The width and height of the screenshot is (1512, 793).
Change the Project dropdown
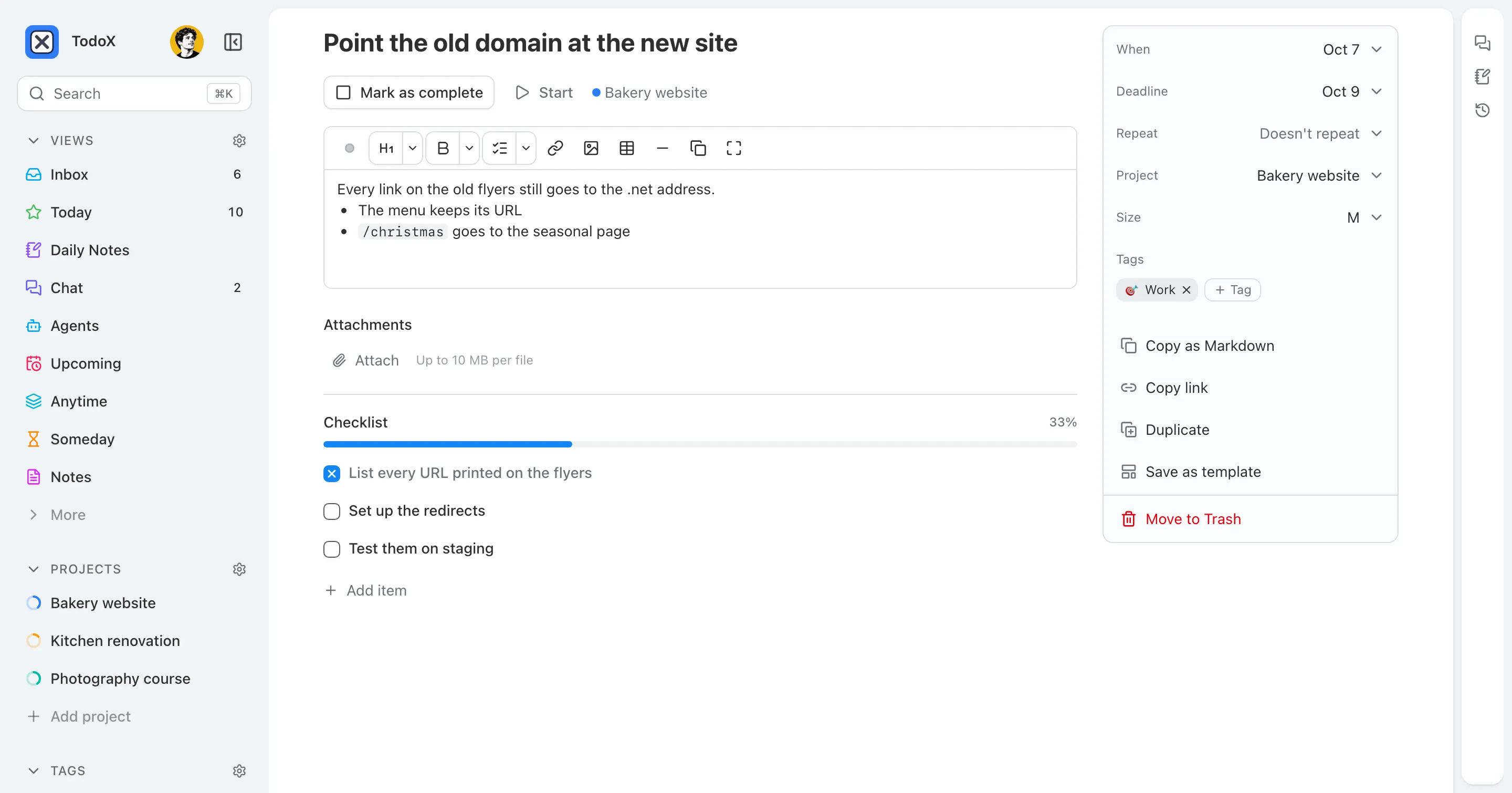click(1319, 175)
